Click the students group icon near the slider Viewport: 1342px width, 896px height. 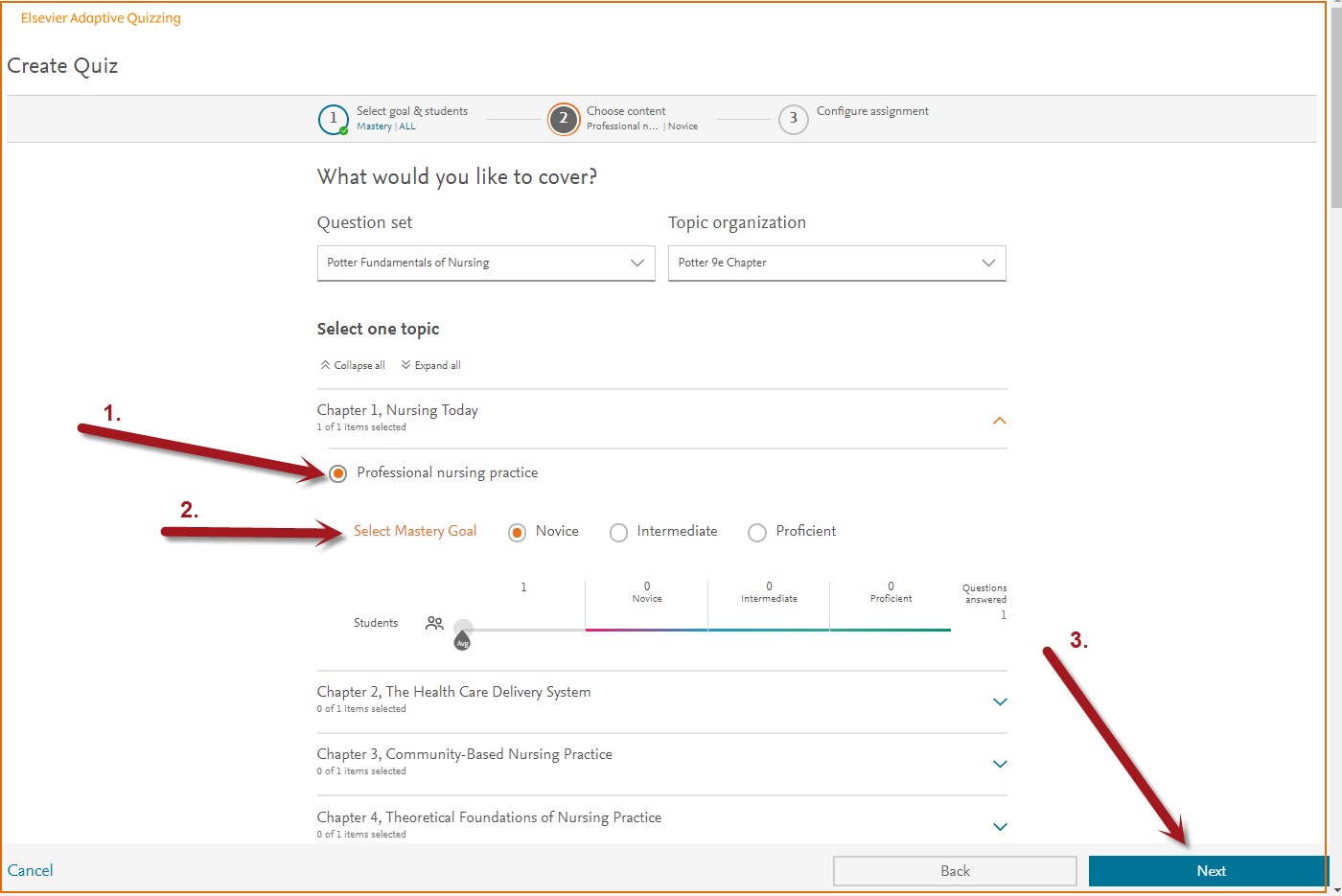pos(434,622)
